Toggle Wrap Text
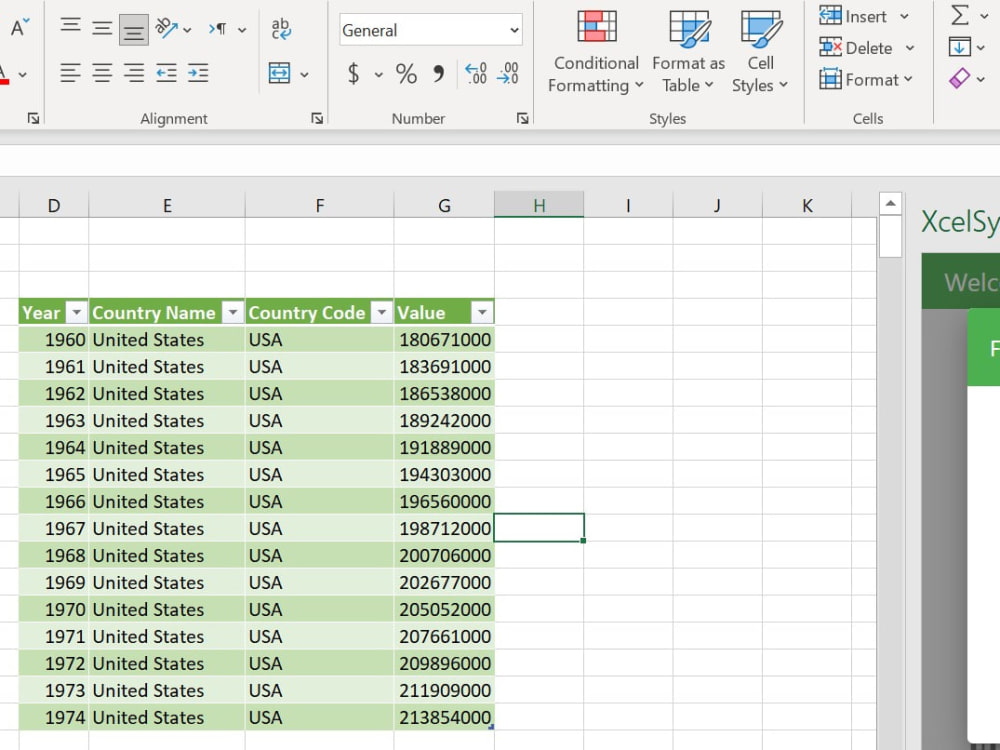Screen dimensions: 1000x750 tap(281, 29)
